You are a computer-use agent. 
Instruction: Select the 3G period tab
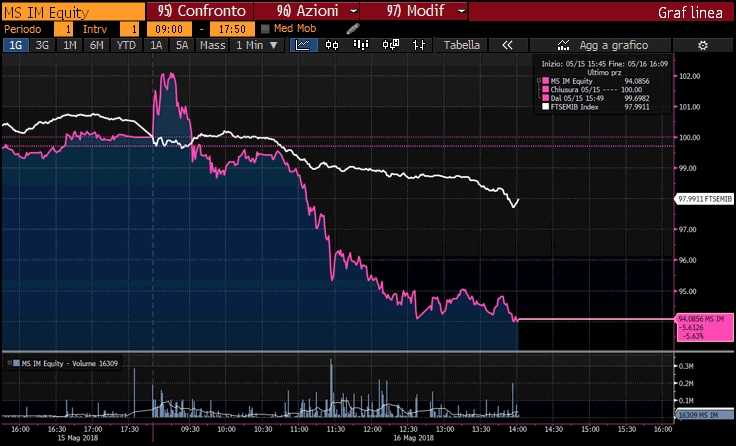pyautogui.click(x=42, y=45)
